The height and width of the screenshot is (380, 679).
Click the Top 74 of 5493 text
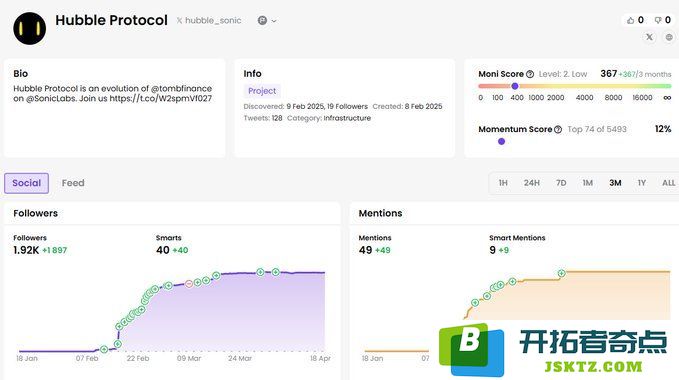[x=597, y=129]
